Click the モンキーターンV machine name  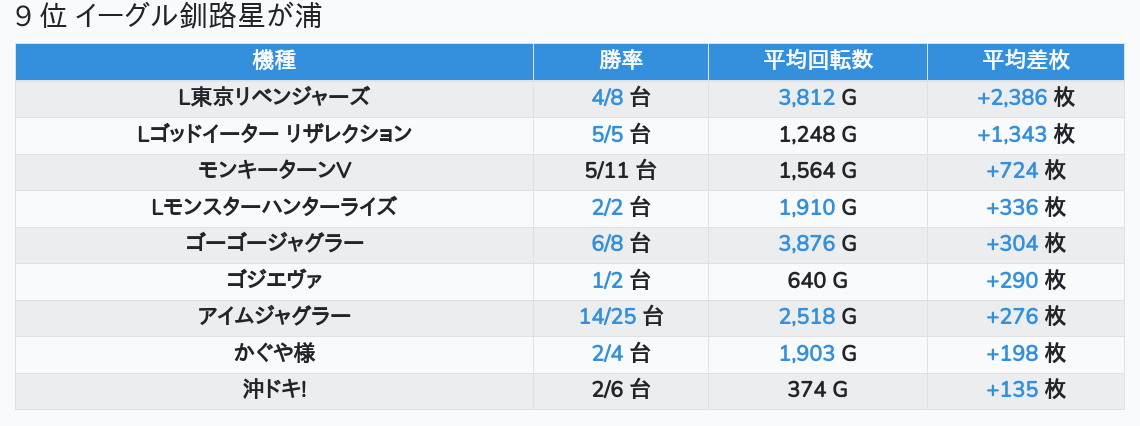click(x=274, y=171)
